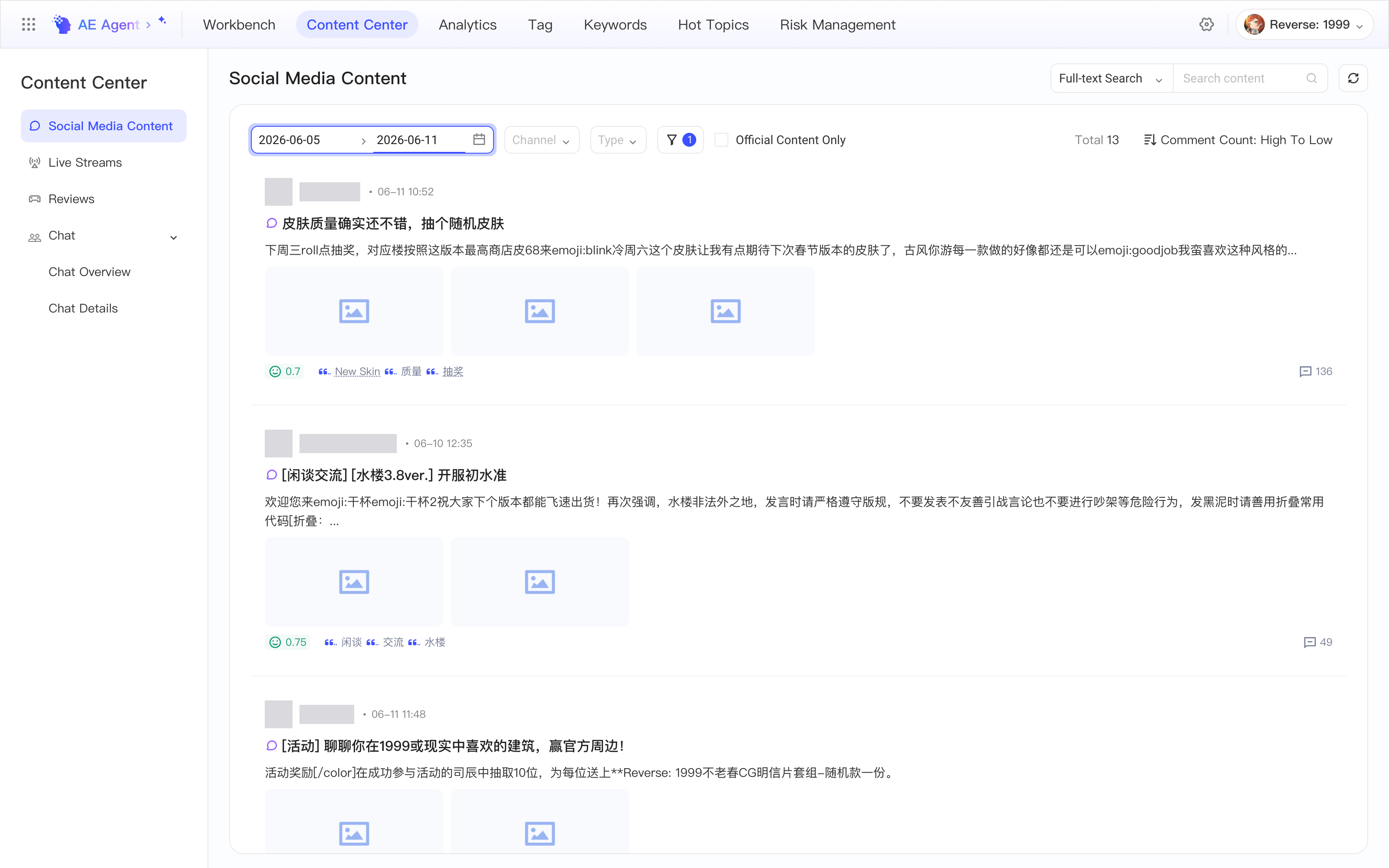1389x868 pixels.
Task: Open second image thumbnail of 06-10 12:35 post
Action: point(540,582)
